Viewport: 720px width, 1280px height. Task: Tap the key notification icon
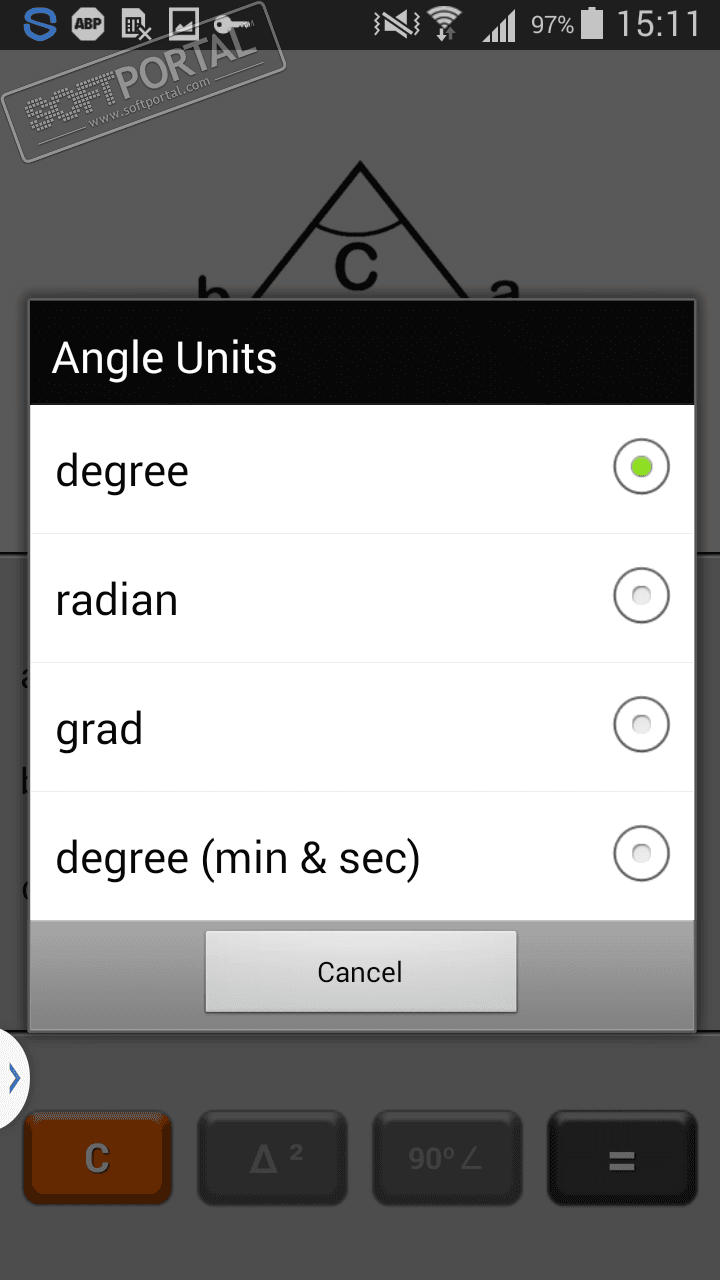pyautogui.click(x=230, y=25)
